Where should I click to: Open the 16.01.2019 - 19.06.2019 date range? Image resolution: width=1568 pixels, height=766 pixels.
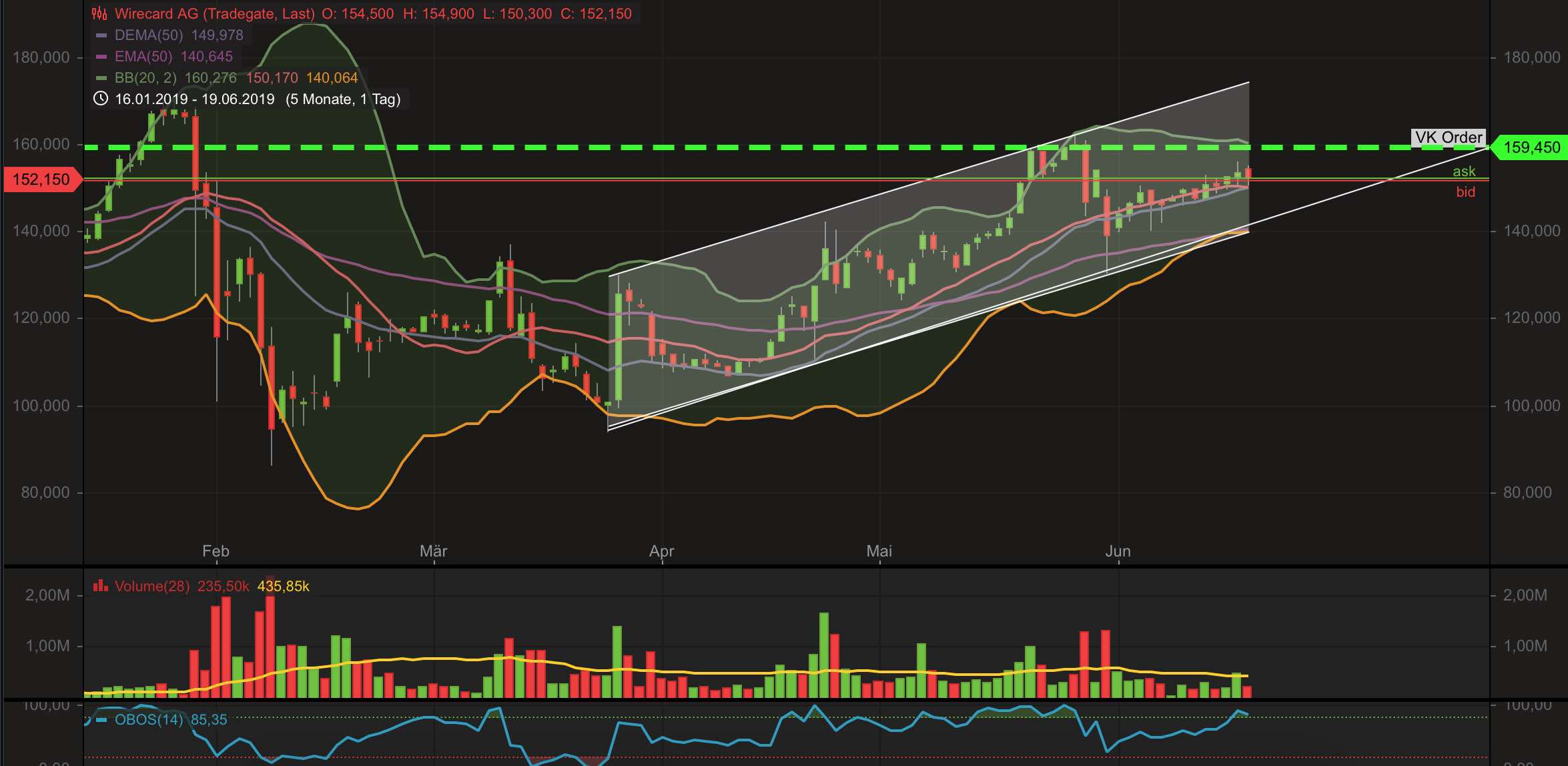[x=195, y=99]
